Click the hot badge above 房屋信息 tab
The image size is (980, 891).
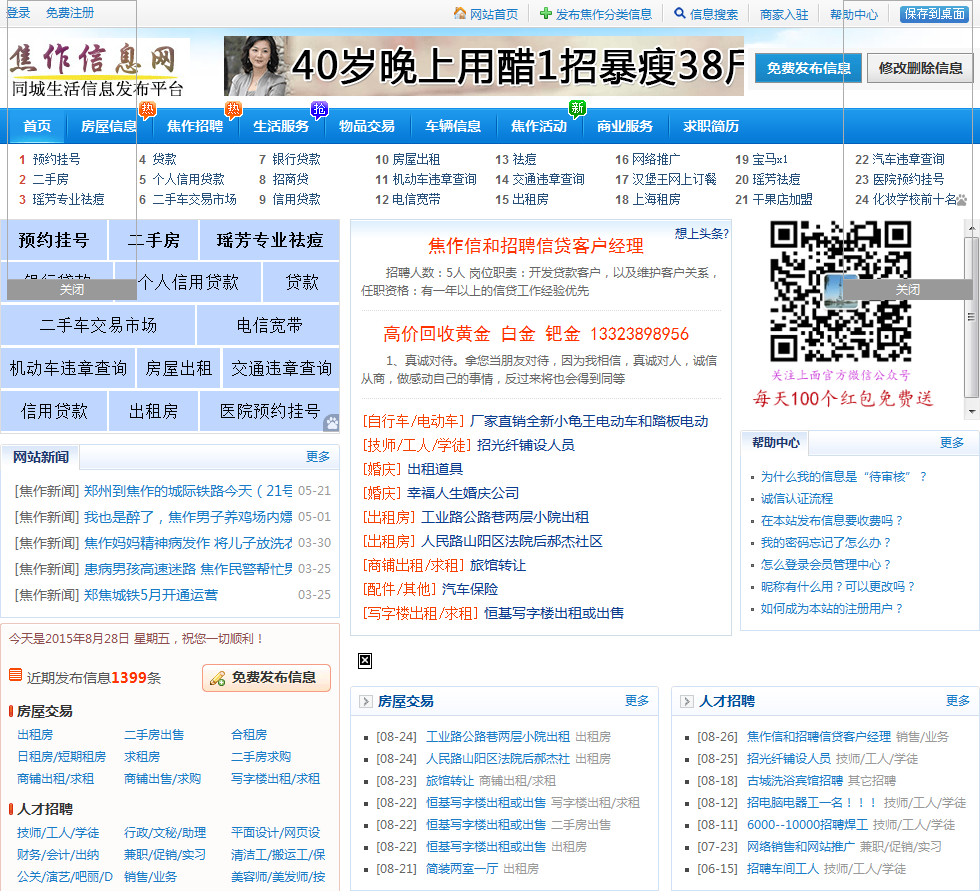coord(148,111)
